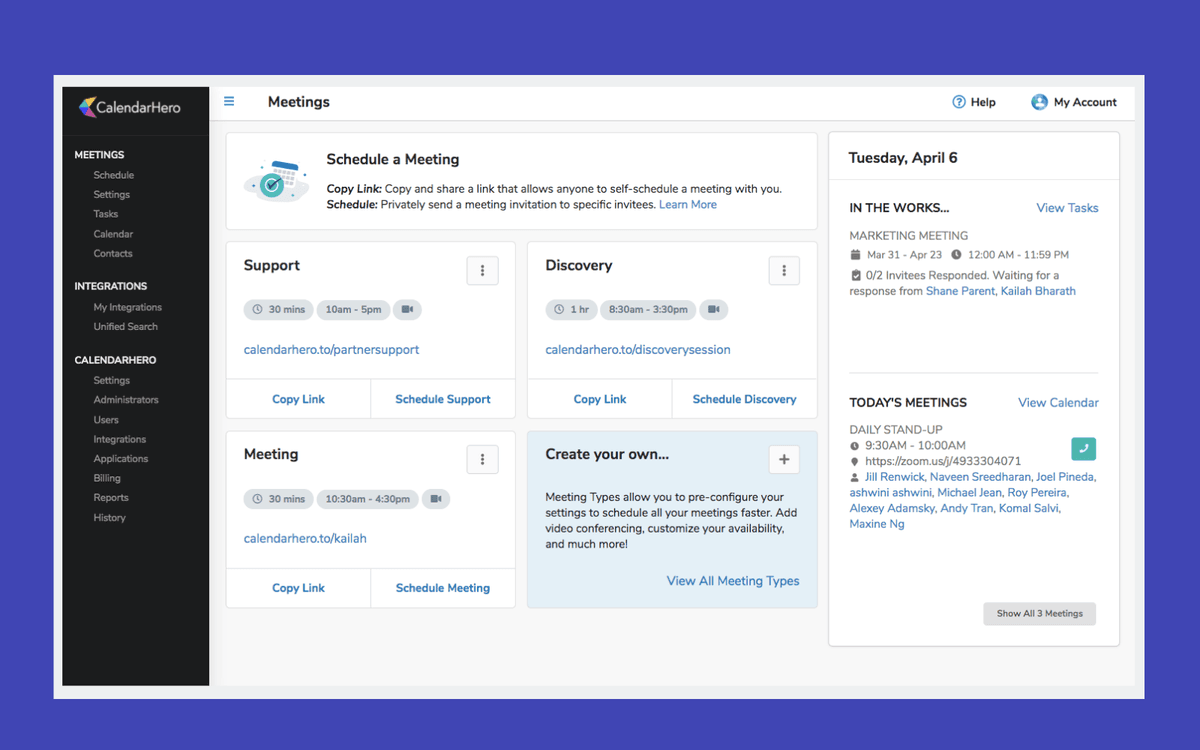Open My Integrations in the sidebar
The height and width of the screenshot is (750, 1200).
pyautogui.click(x=128, y=307)
